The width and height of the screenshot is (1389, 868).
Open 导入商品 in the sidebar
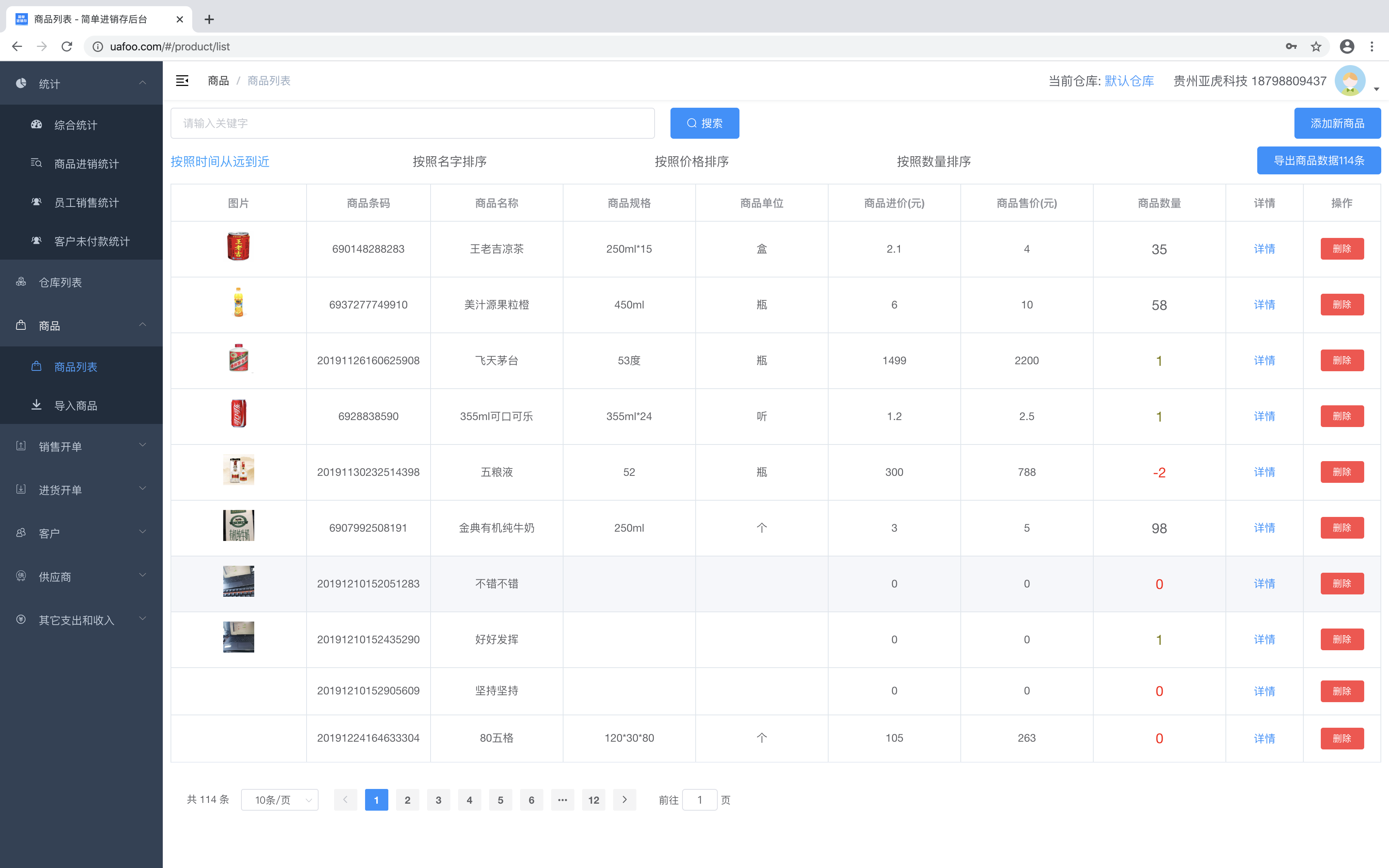[x=81, y=405]
